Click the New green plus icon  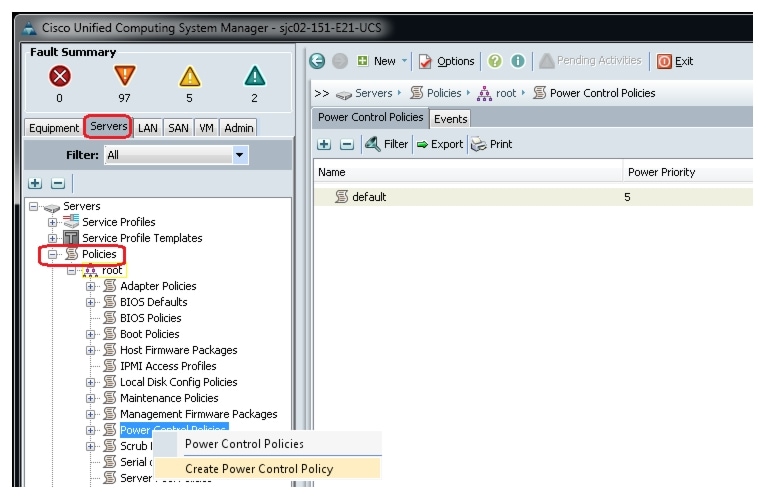click(x=362, y=61)
